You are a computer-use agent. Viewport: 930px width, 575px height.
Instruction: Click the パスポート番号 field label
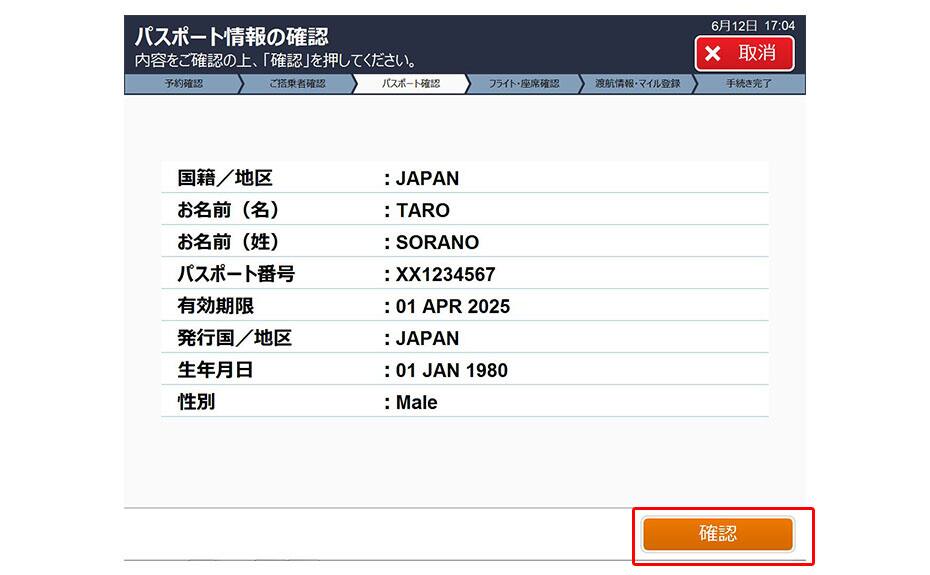click(x=236, y=275)
